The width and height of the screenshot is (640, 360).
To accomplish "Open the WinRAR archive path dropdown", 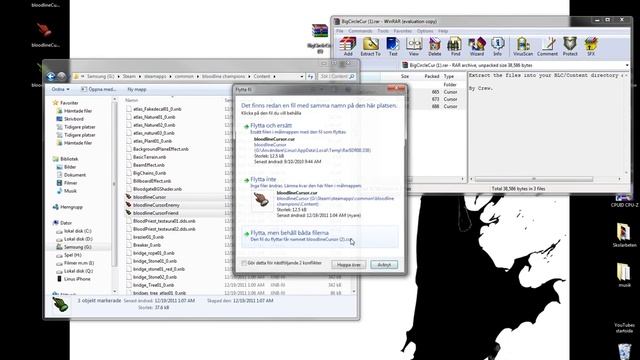I will tap(627, 65).
